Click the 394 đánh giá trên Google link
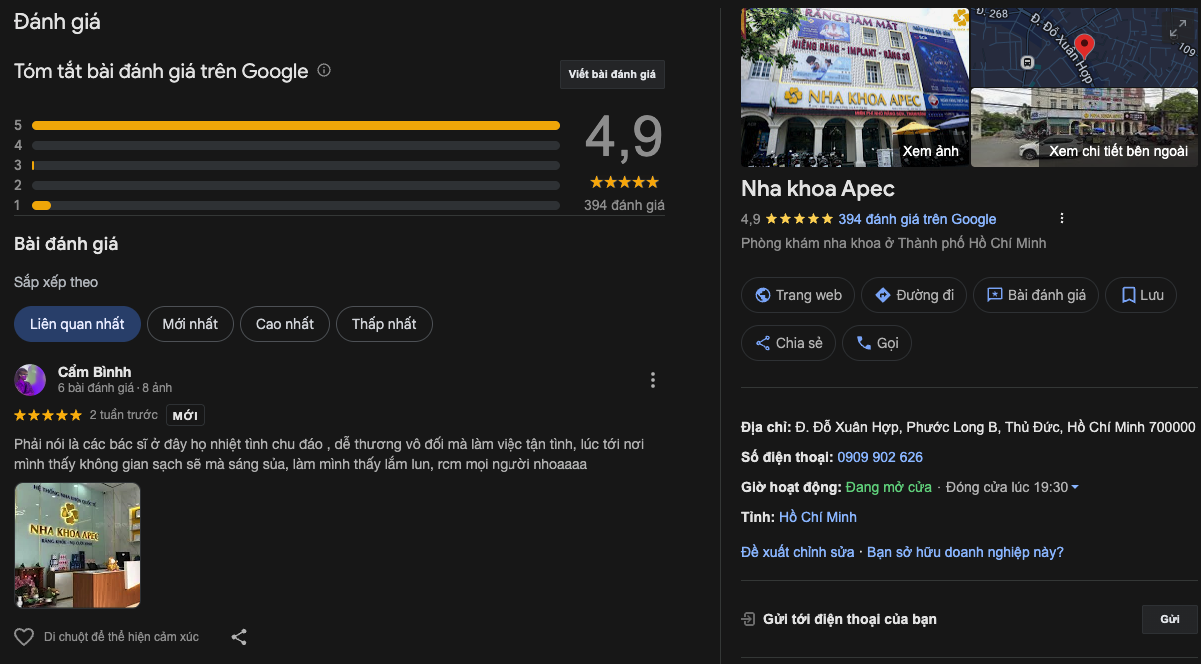Screen dimensions: 1201x664 [x=917, y=219]
